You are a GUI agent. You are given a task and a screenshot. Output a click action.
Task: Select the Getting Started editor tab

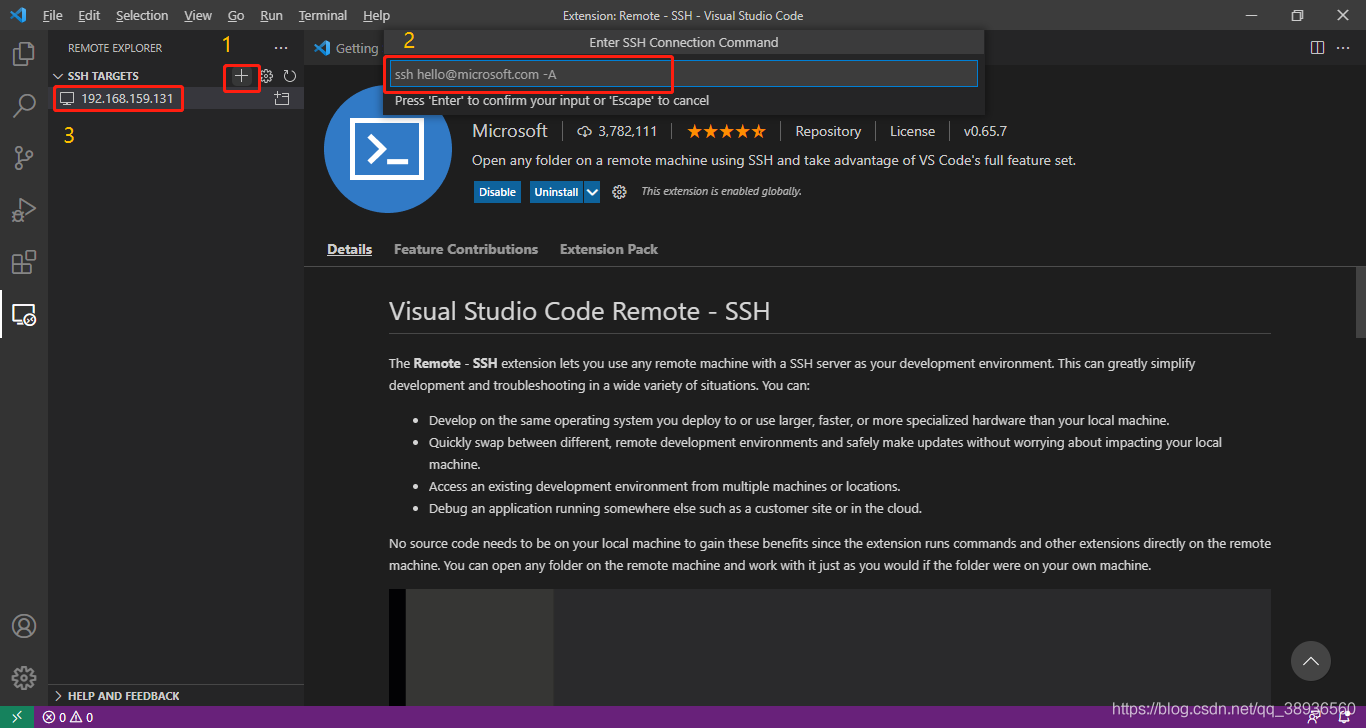pos(345,48)
